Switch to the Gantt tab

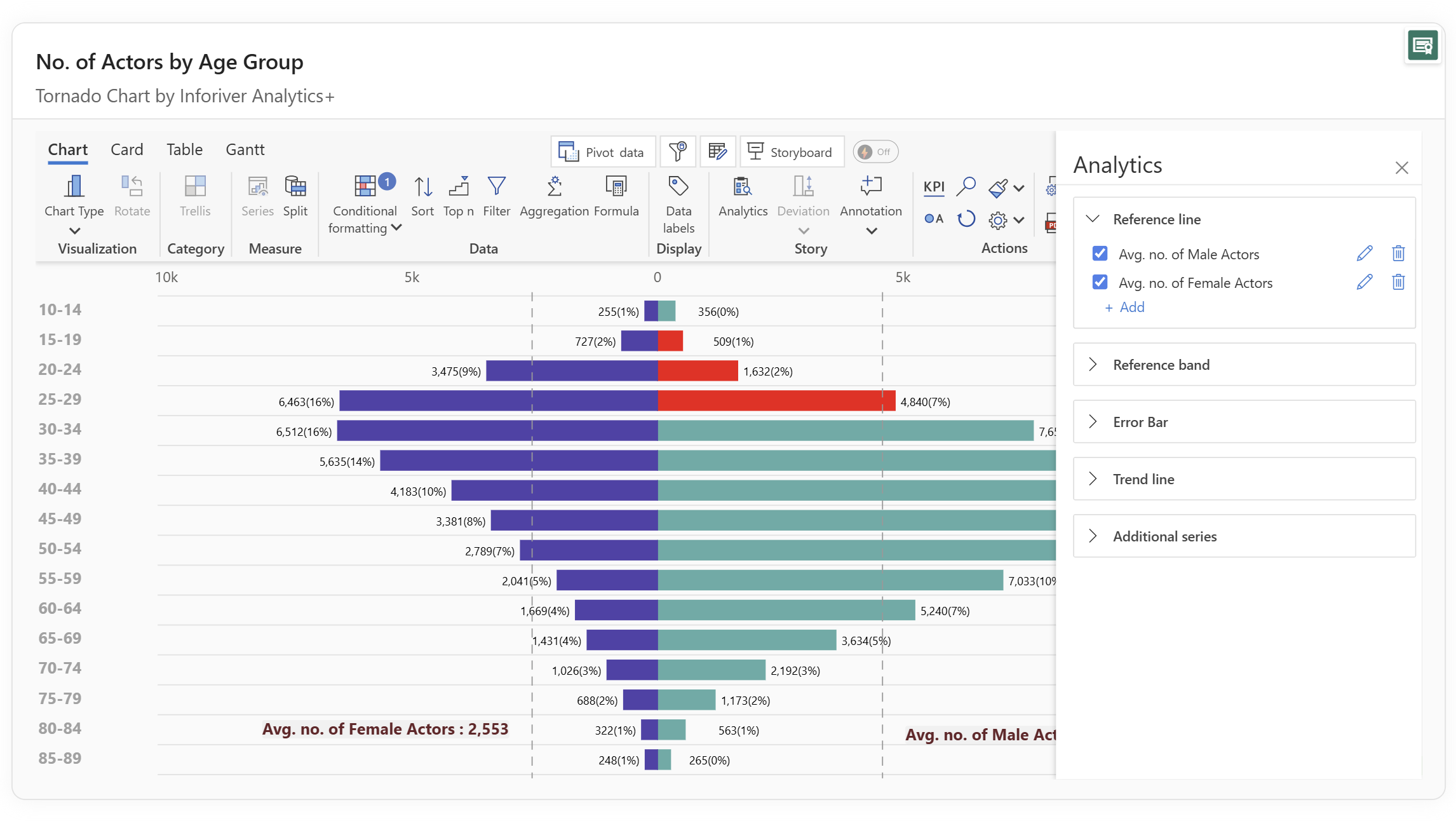click(x=245, y=149)
